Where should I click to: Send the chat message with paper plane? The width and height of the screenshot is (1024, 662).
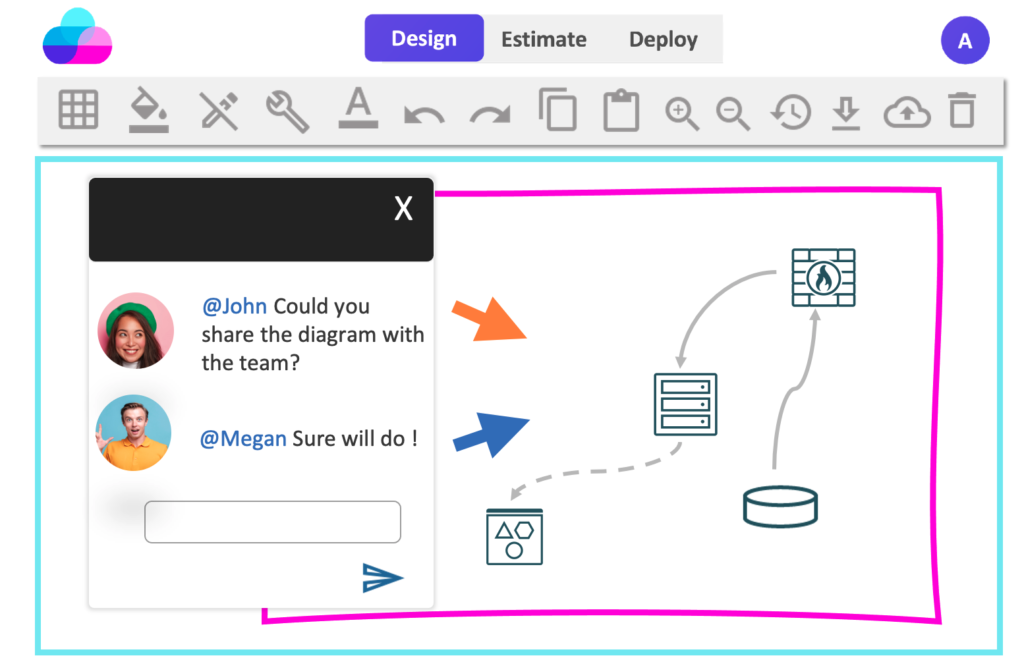point(382,577)
